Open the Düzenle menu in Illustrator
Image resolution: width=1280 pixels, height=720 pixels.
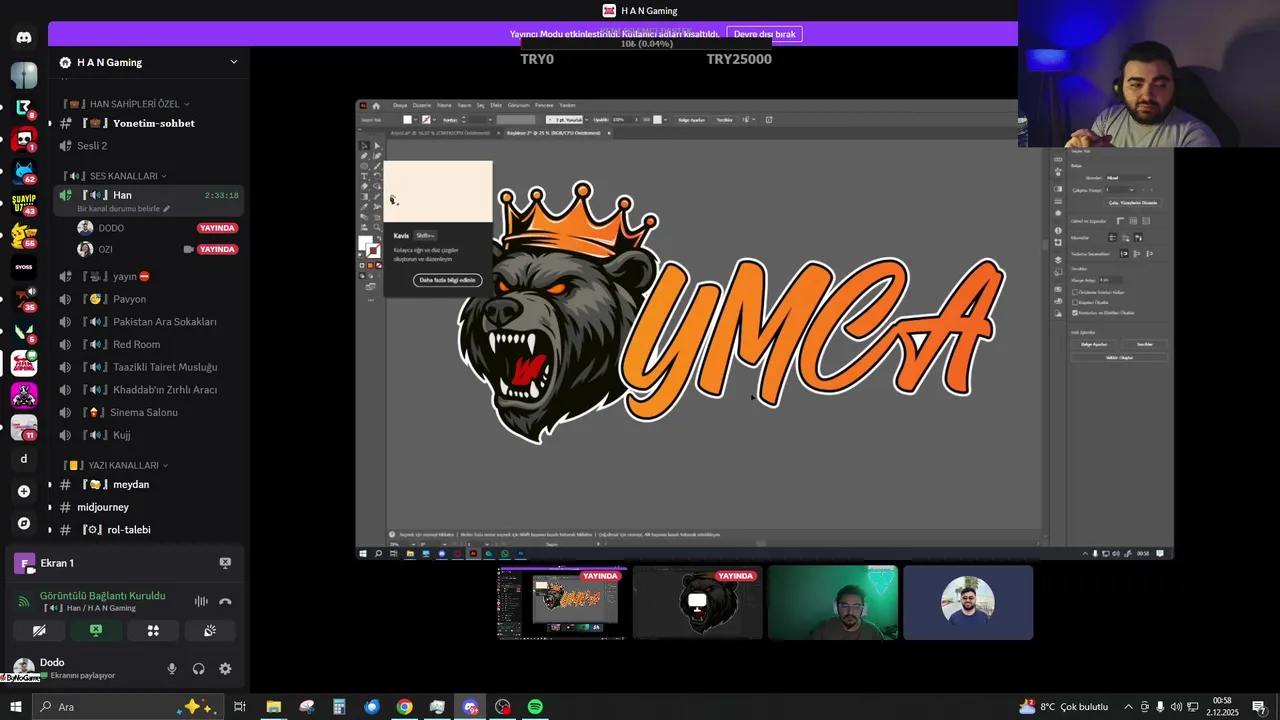click(421, 105)
